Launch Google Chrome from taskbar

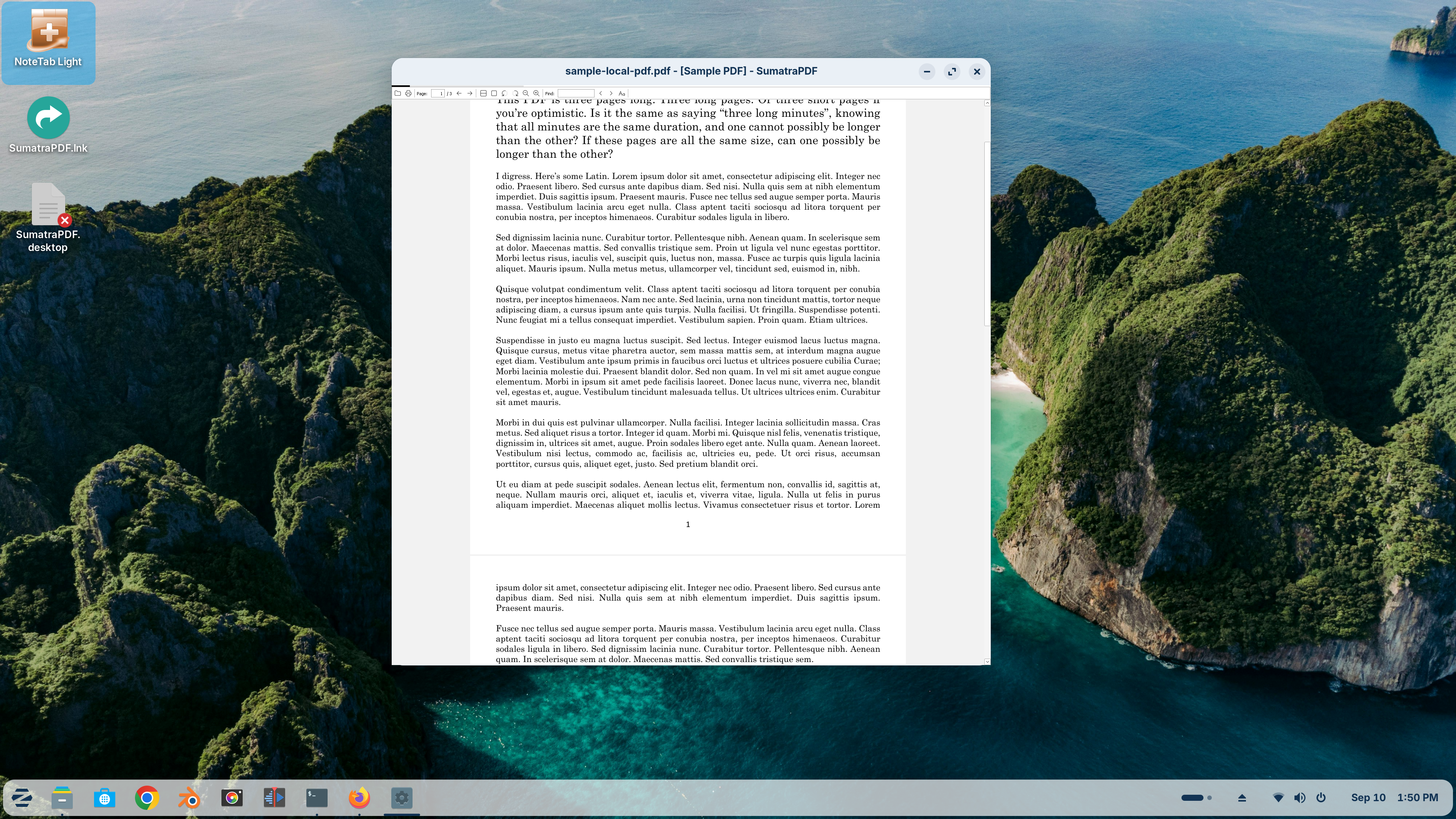pos(147,797)
